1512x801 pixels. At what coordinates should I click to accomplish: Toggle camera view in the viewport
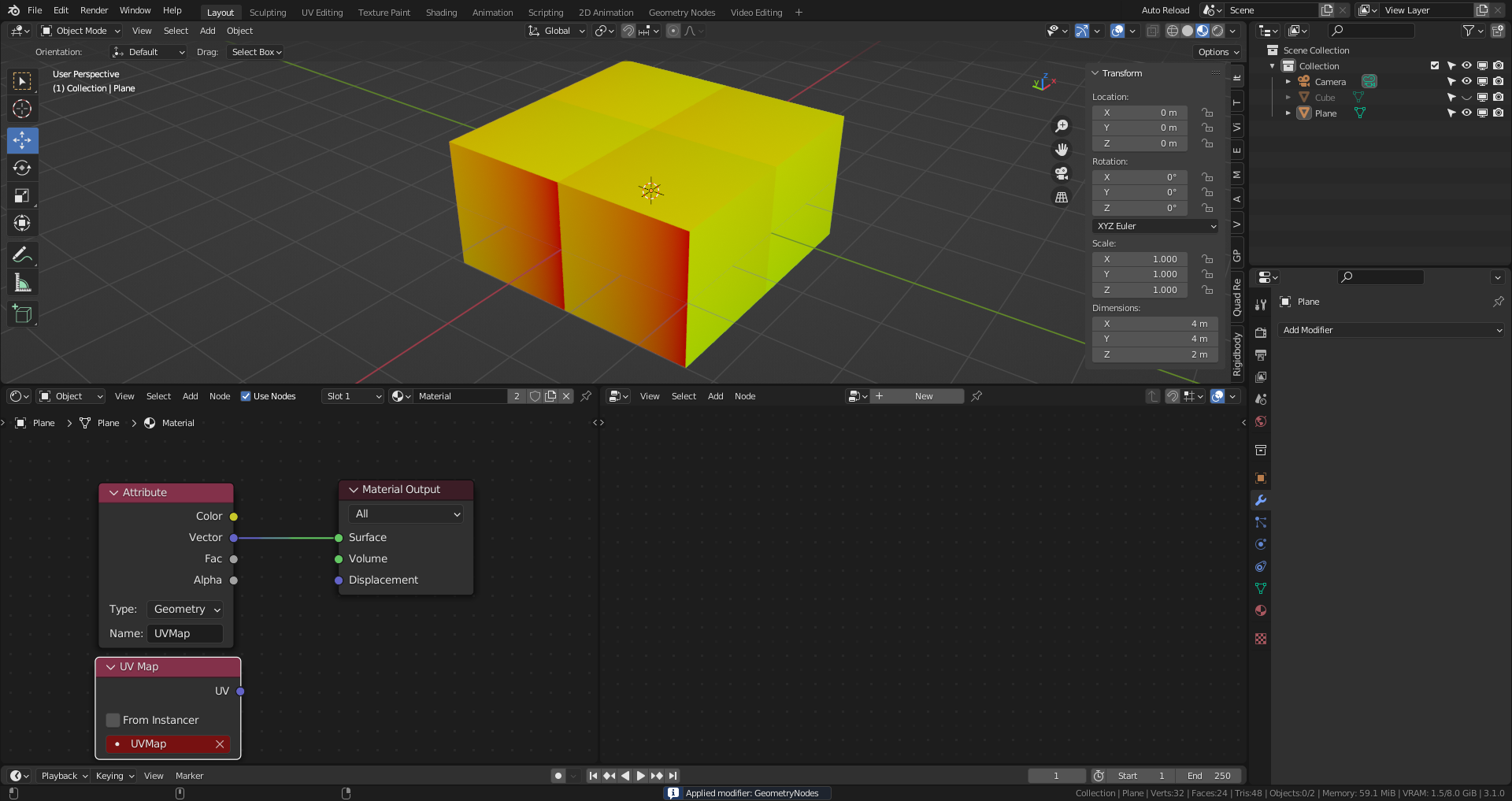point(1062,173)
